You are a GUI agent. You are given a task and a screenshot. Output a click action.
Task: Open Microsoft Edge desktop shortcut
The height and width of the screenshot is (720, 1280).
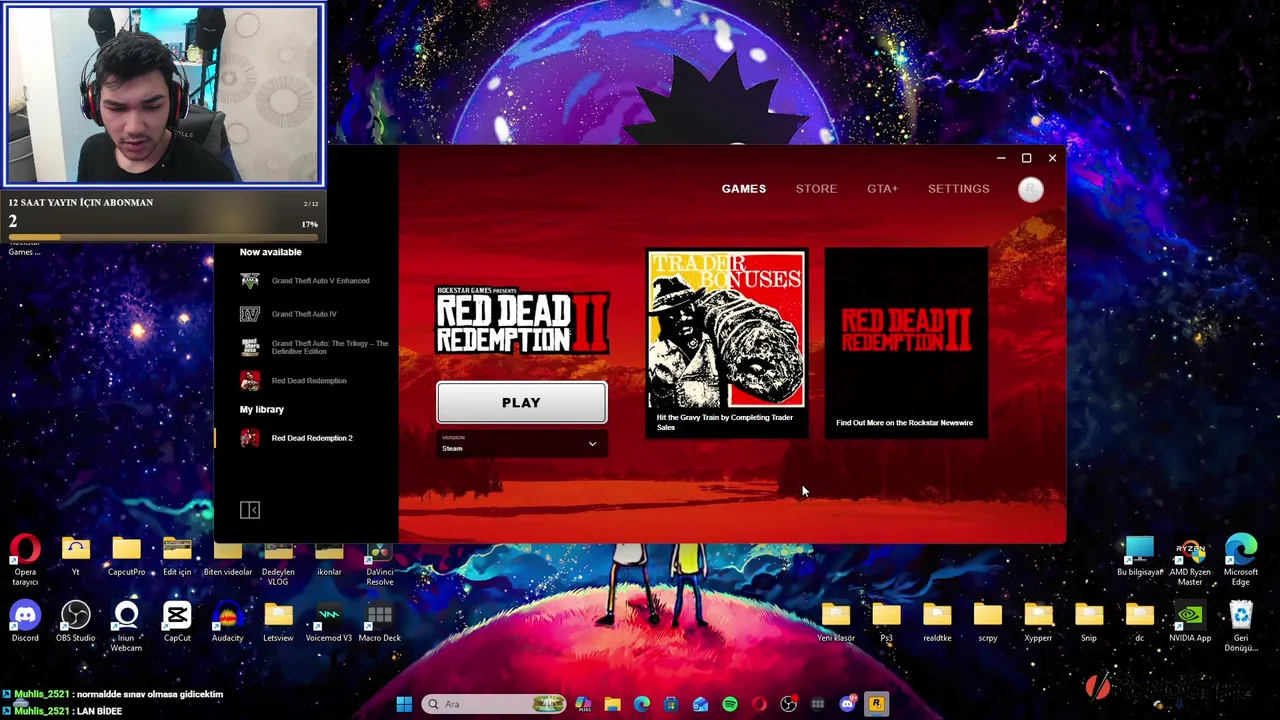(x=1241, y=562)
